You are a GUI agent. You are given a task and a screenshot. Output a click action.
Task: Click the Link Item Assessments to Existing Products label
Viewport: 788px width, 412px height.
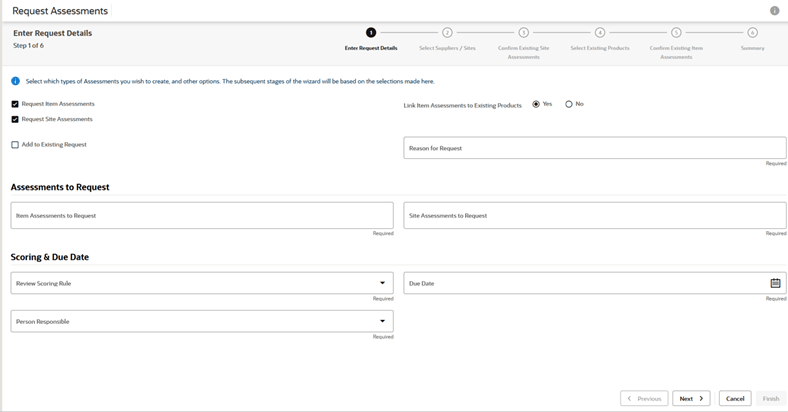[462, 106]
